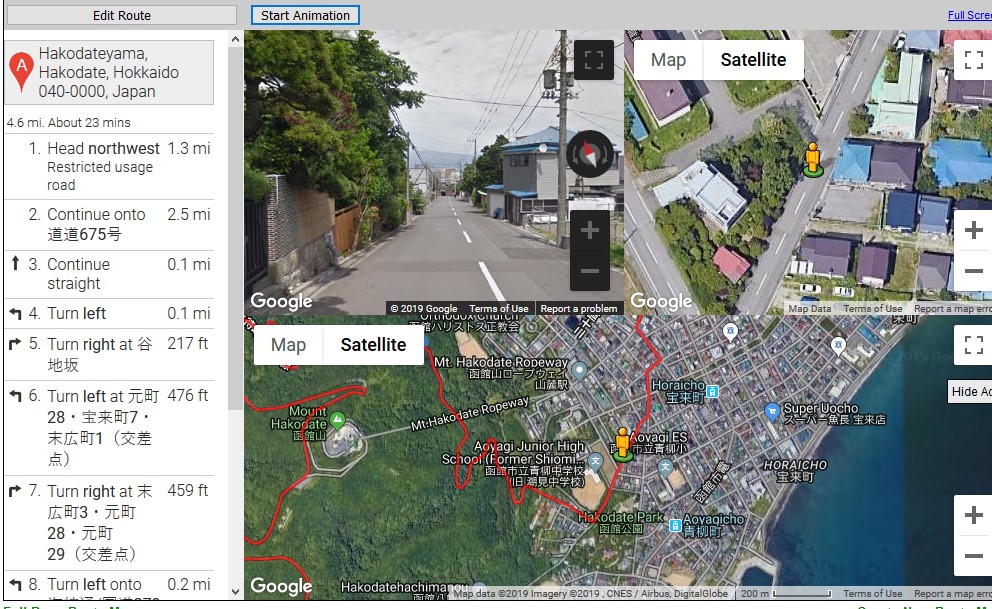Open the Full Screen link
Viewport: 992px width, 609px height.
tap(969, 15)
